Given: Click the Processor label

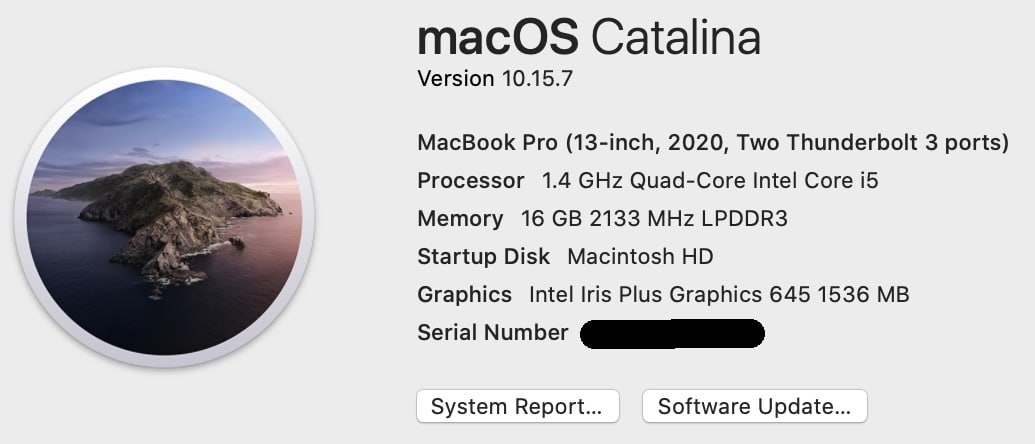Looking at the screenshot, I should point(471,180).
